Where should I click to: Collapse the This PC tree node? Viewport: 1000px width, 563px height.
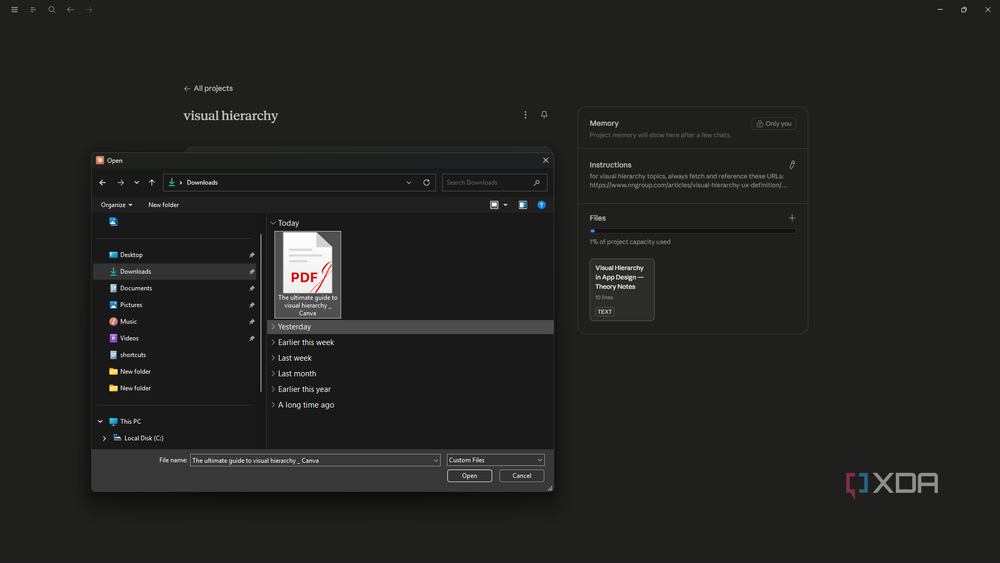coord(100,421)
